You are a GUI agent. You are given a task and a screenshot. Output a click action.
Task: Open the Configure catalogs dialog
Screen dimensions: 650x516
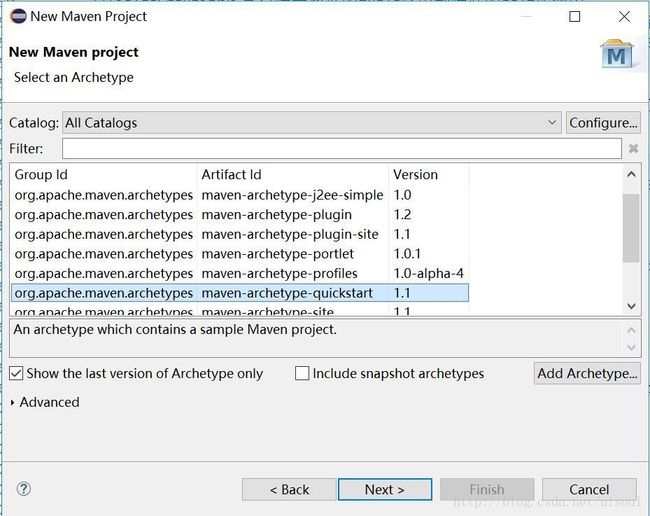[603, 123]
